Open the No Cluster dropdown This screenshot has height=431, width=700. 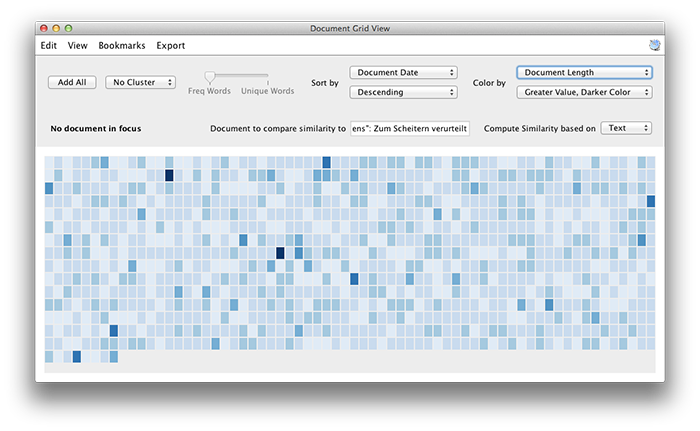pyautogui.click(x=140, y=82)
